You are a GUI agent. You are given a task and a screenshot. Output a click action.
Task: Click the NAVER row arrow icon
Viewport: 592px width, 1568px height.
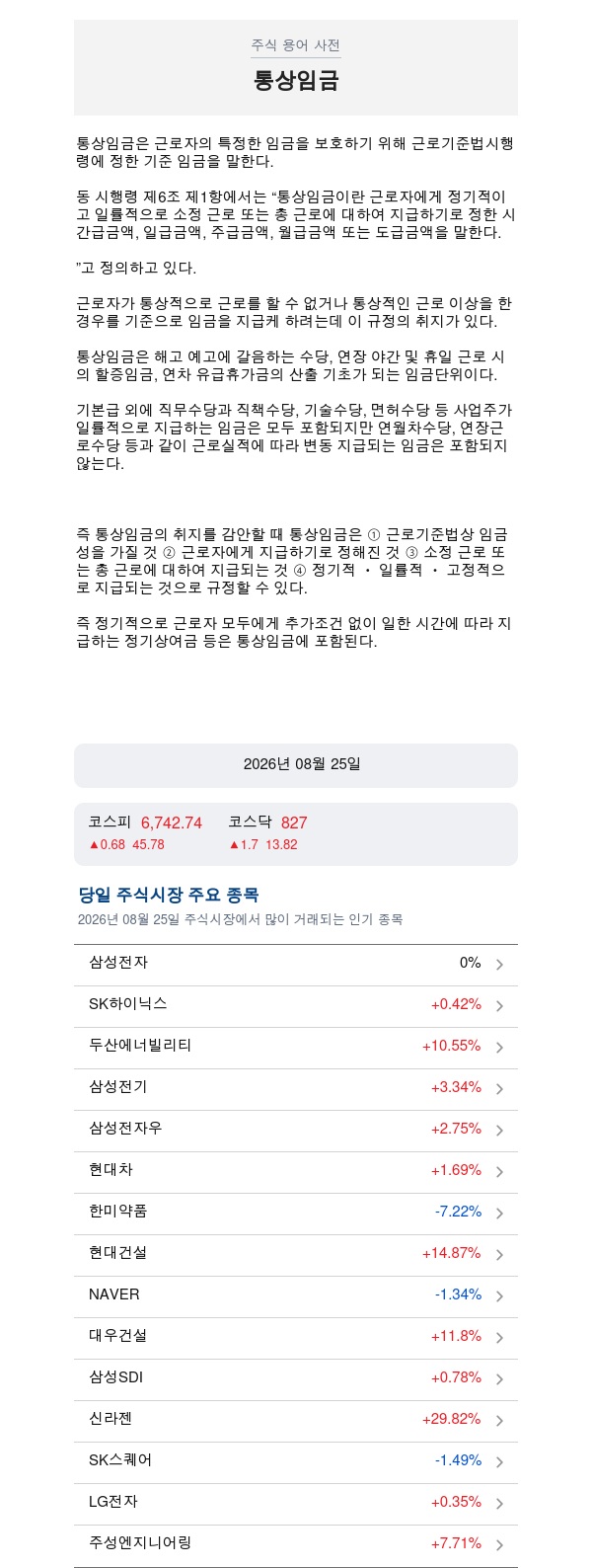(x=500, y=1296)
